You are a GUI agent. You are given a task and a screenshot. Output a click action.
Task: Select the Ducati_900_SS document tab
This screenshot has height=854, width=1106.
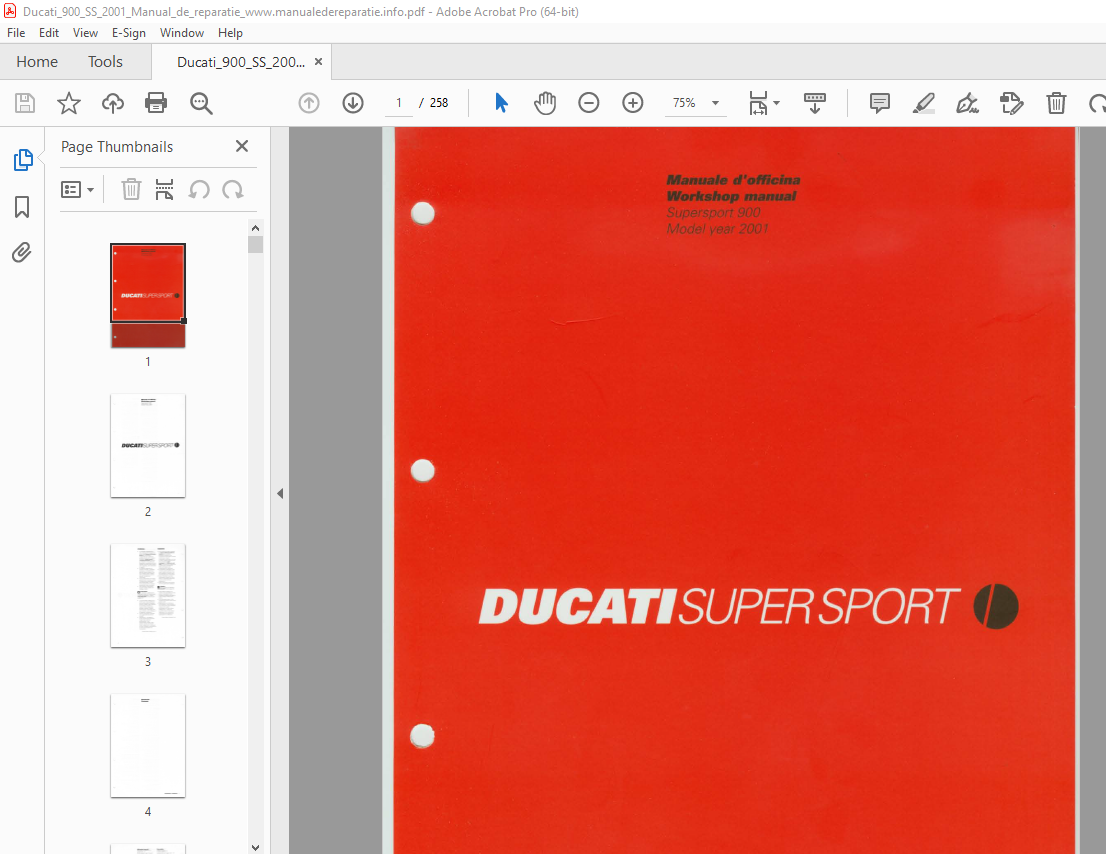tap(241, 62)
